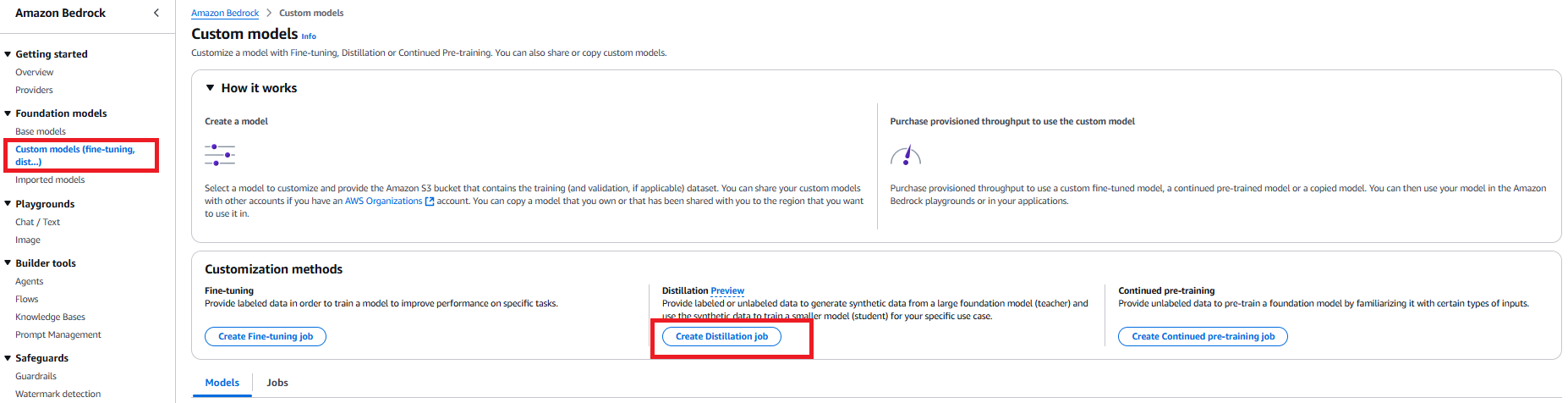Image resolution: width=1568 pixels, height=403 pixels.
Task: Click the gauge icon under Purchase provisioned throughput
Action: pos(906,155)
